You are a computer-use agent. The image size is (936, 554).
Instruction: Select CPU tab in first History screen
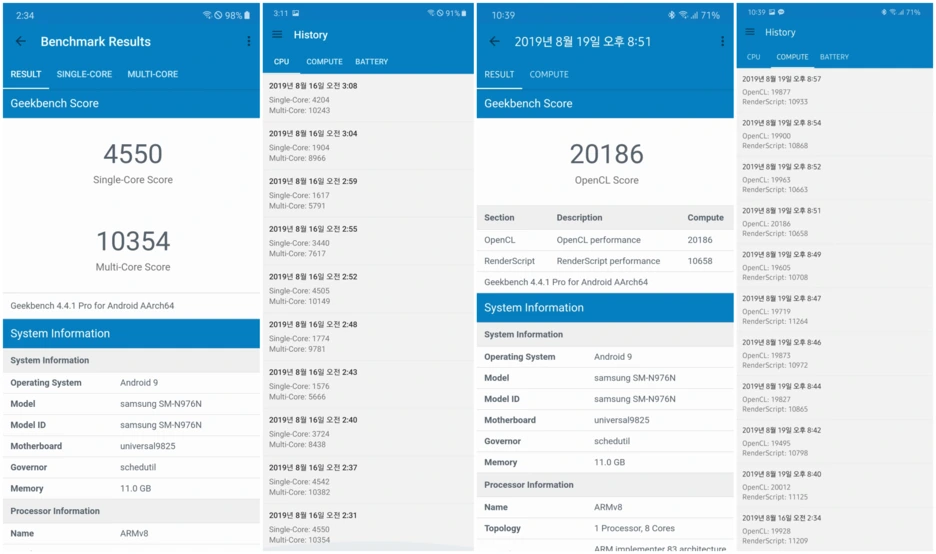coord(281,61)
